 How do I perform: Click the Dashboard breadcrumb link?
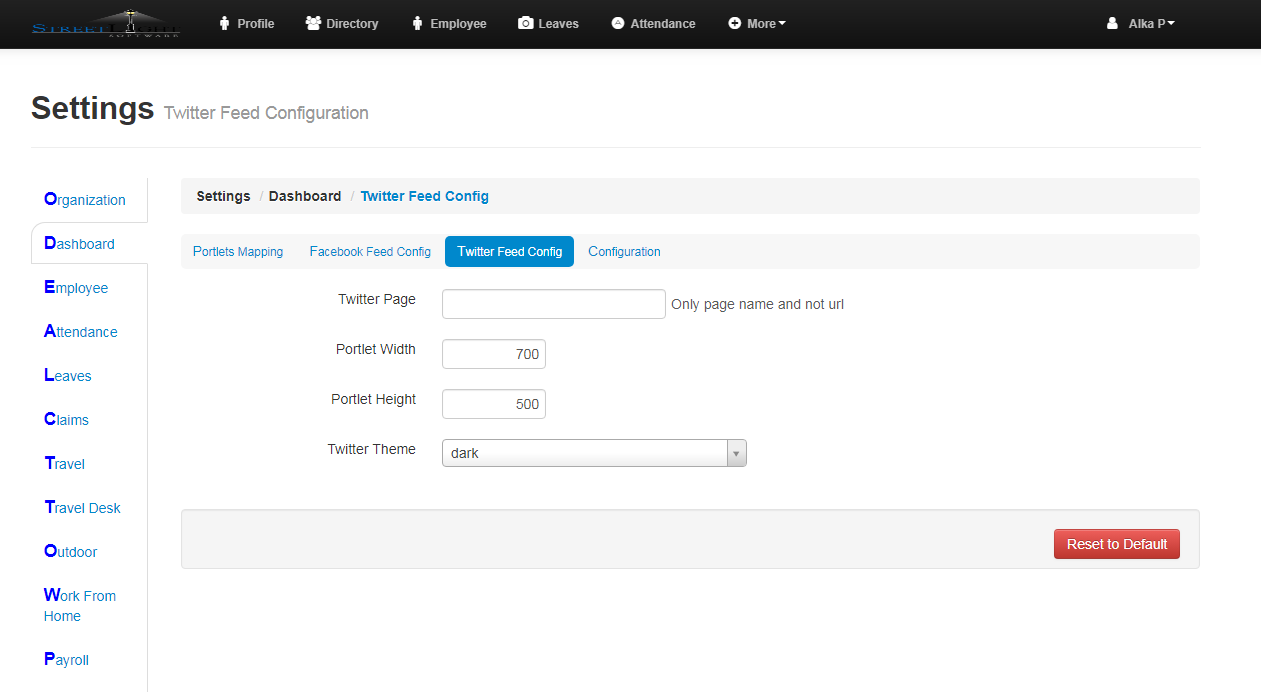pyautogui.click(x=305, y=196)
